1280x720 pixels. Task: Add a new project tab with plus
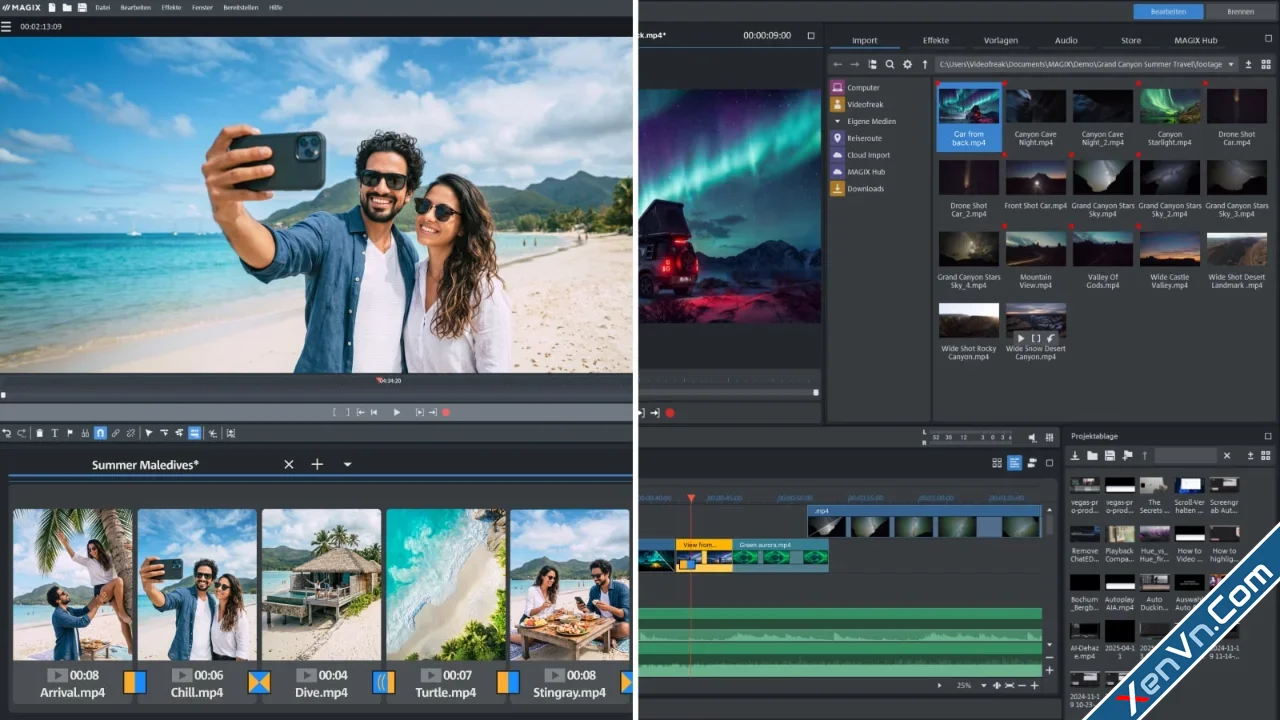tap(317, 464)
